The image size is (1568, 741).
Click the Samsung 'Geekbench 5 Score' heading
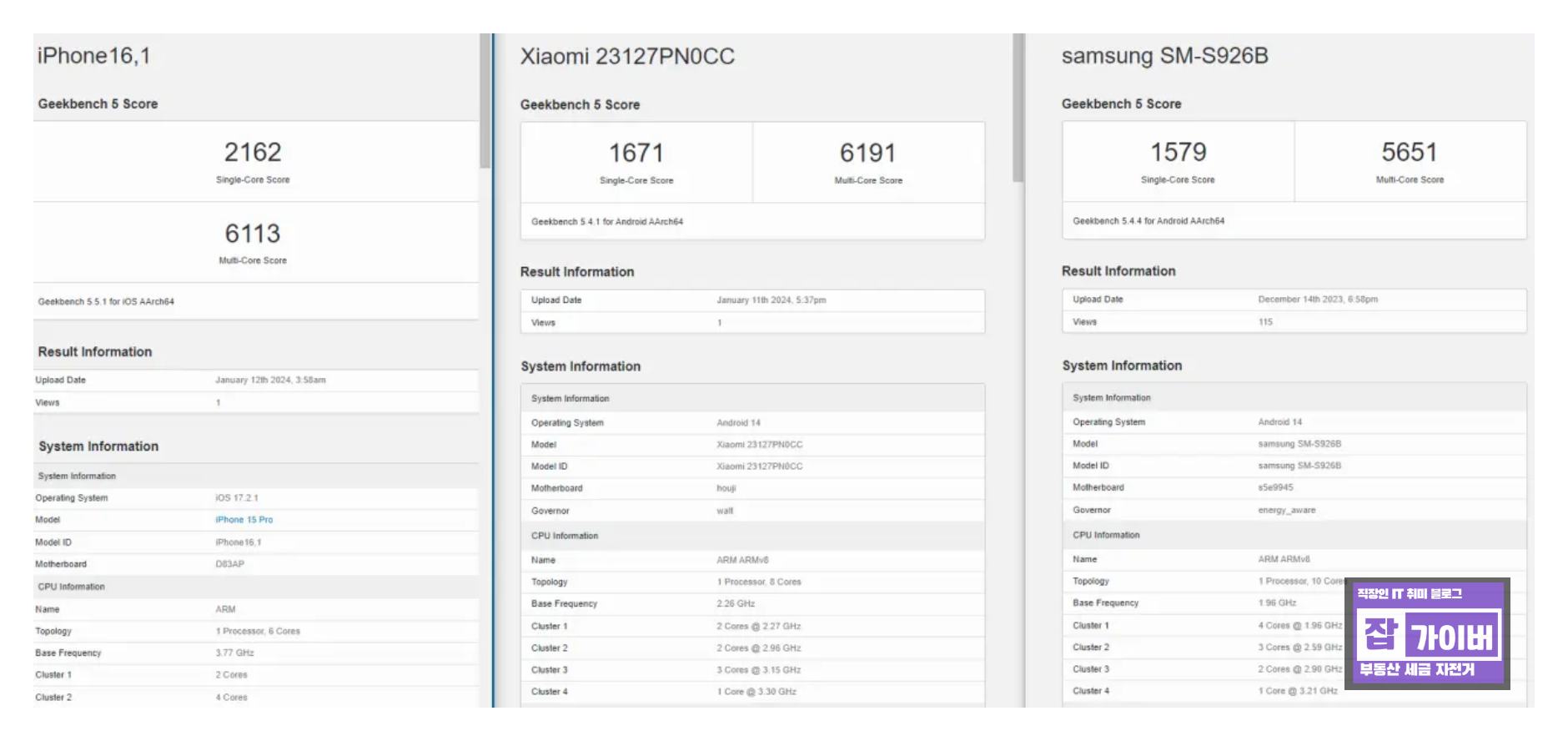pyautogui.click(x=1121, y=104)
